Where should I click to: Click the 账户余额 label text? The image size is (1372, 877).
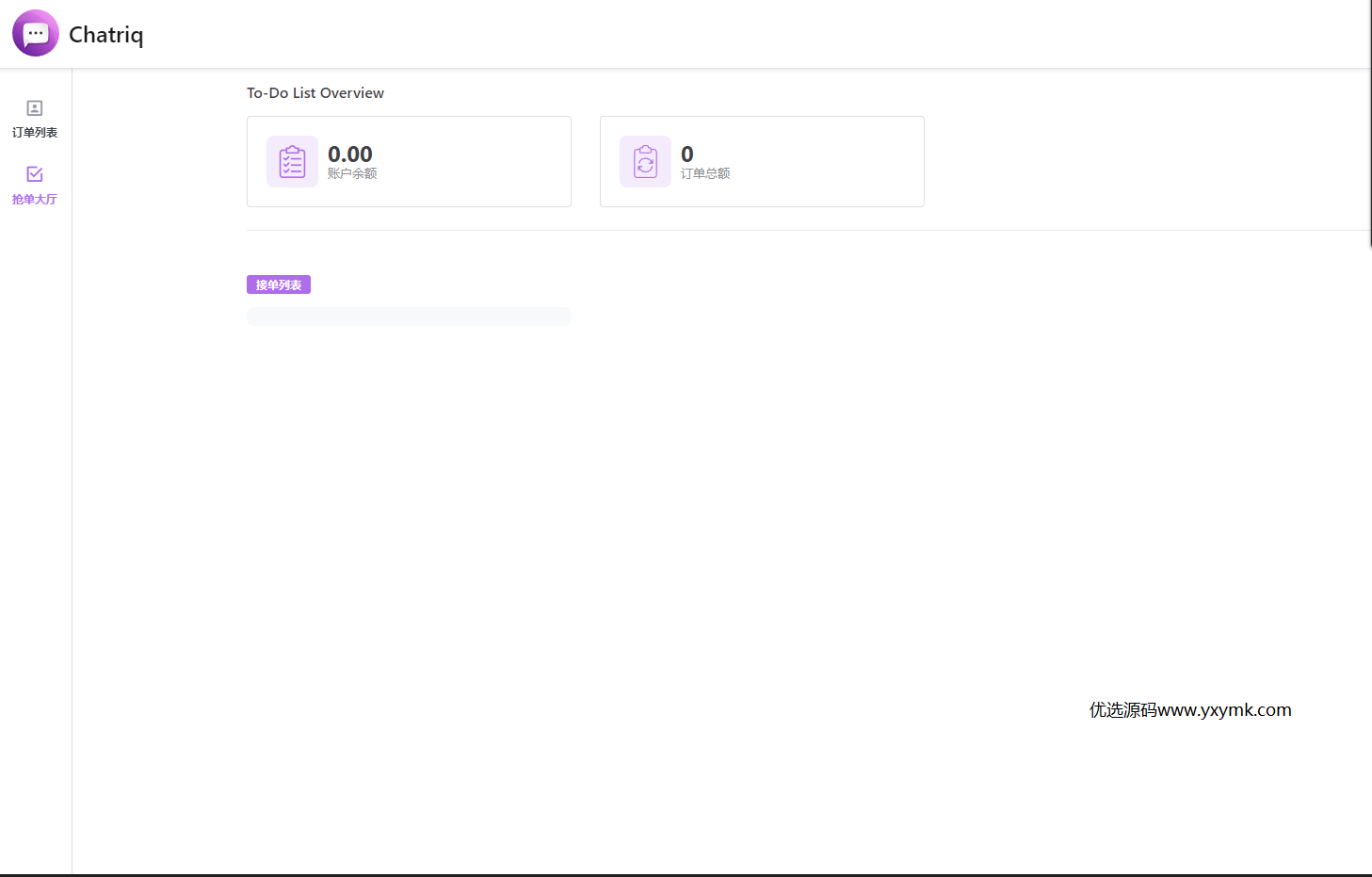tap(352, 173)
